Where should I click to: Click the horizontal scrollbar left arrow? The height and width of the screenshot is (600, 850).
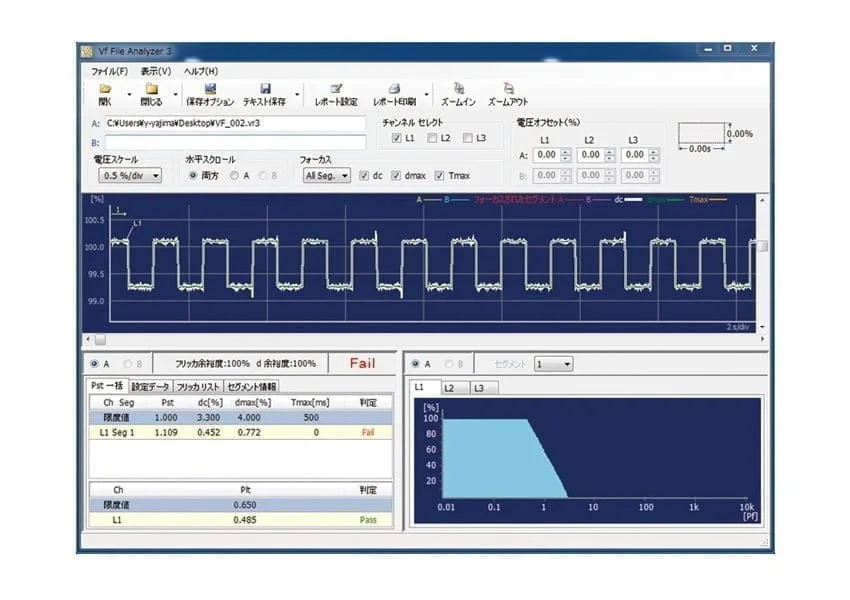(x=88, y=340)
